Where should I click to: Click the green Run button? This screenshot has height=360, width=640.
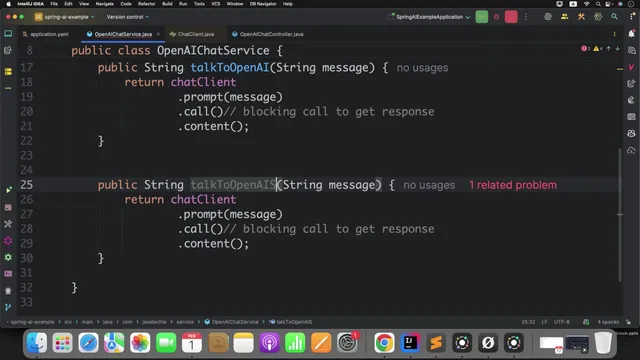pos(482,17)
